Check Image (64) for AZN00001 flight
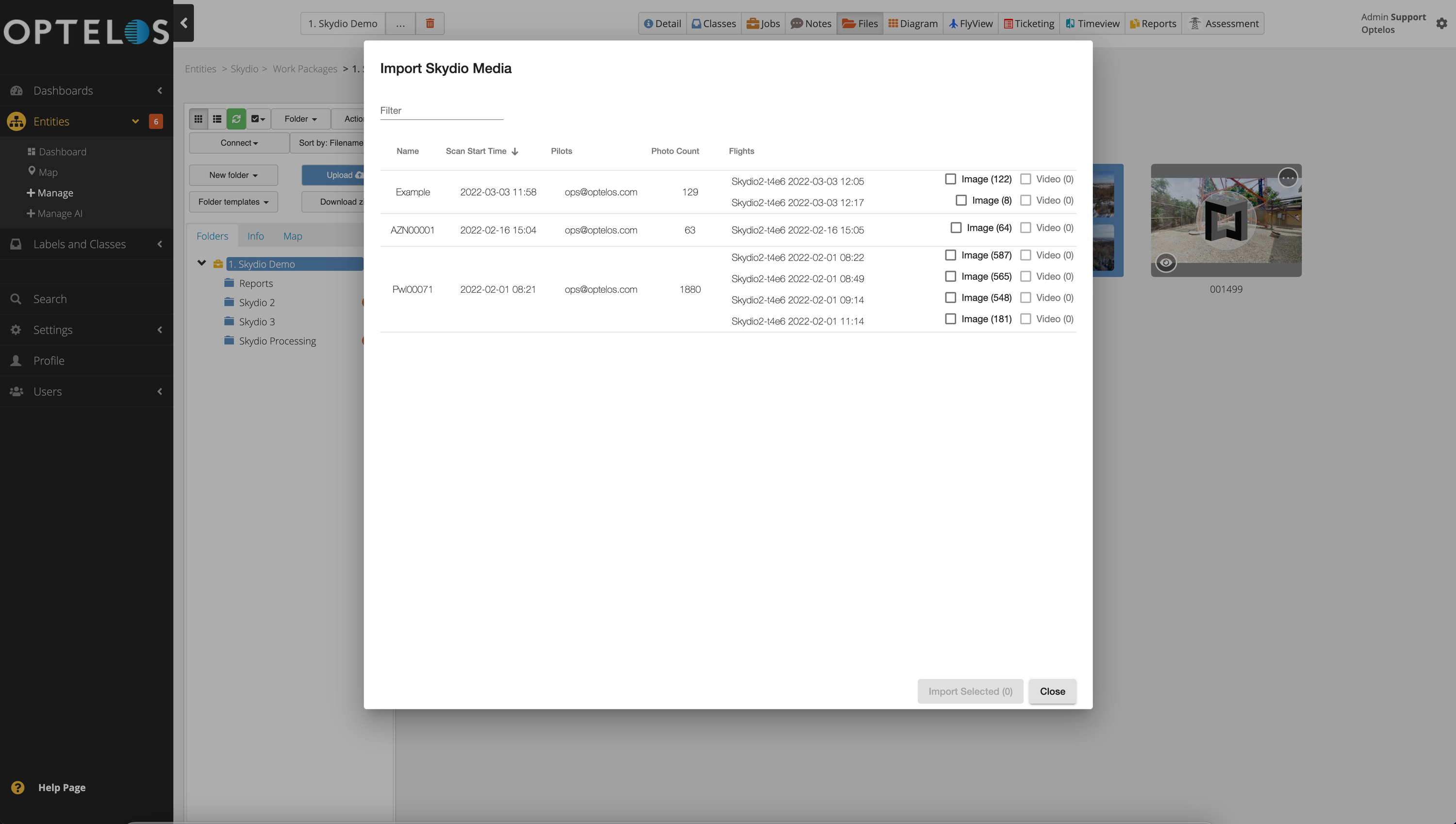Image resolution: width=1456 pixels, height=824 pixels. pyautogui.click(x=956, y=228)
